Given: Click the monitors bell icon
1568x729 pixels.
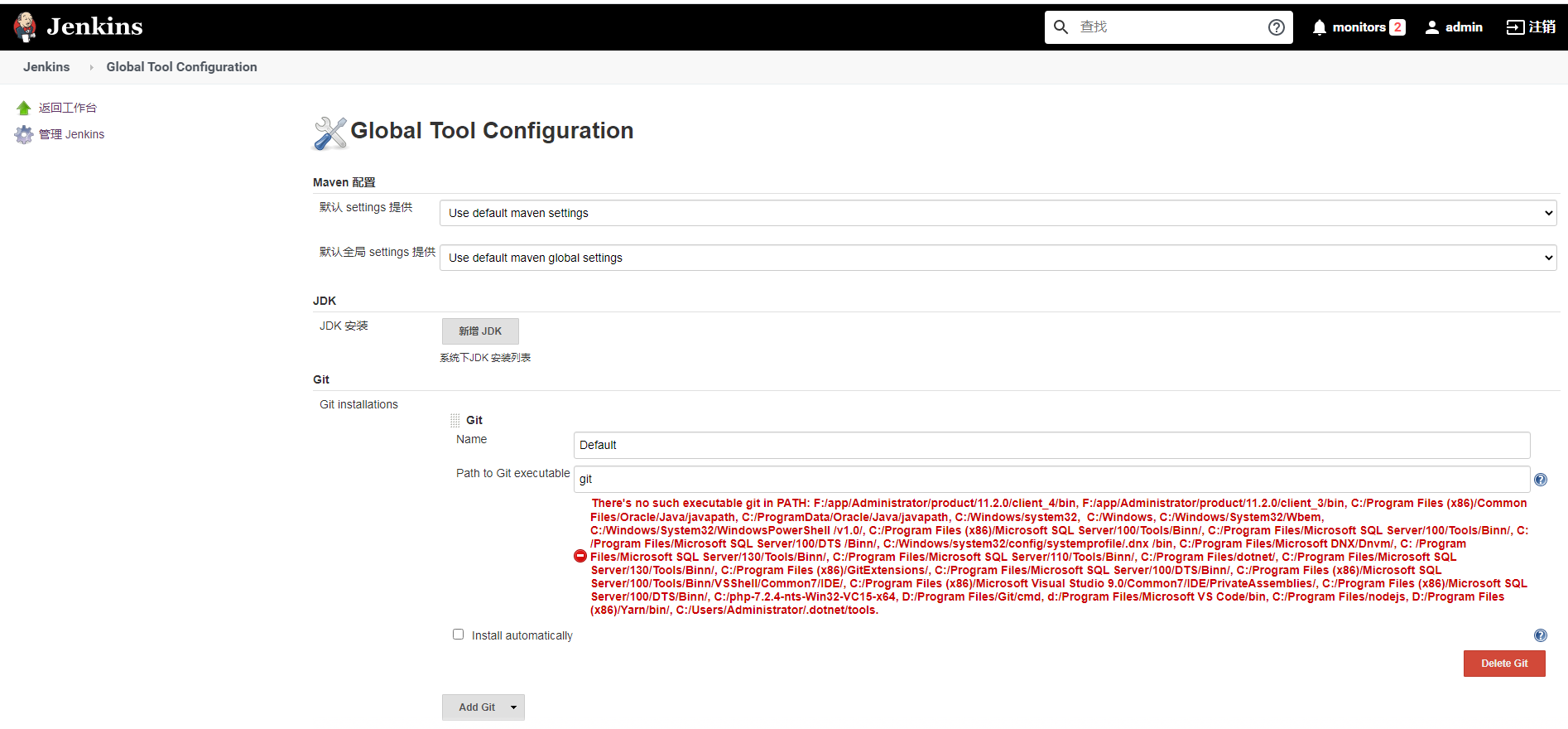Looking at the screenshot, I should click(x=1319, y=27).
